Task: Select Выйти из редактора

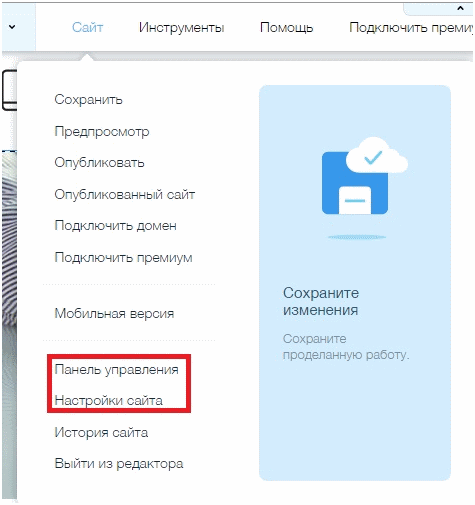Action: tap(119, 464)
